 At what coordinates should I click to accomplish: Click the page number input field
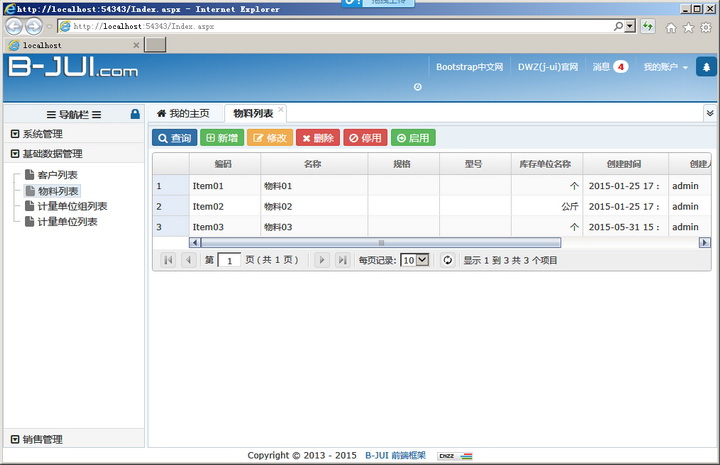click(x=229, y=260)
